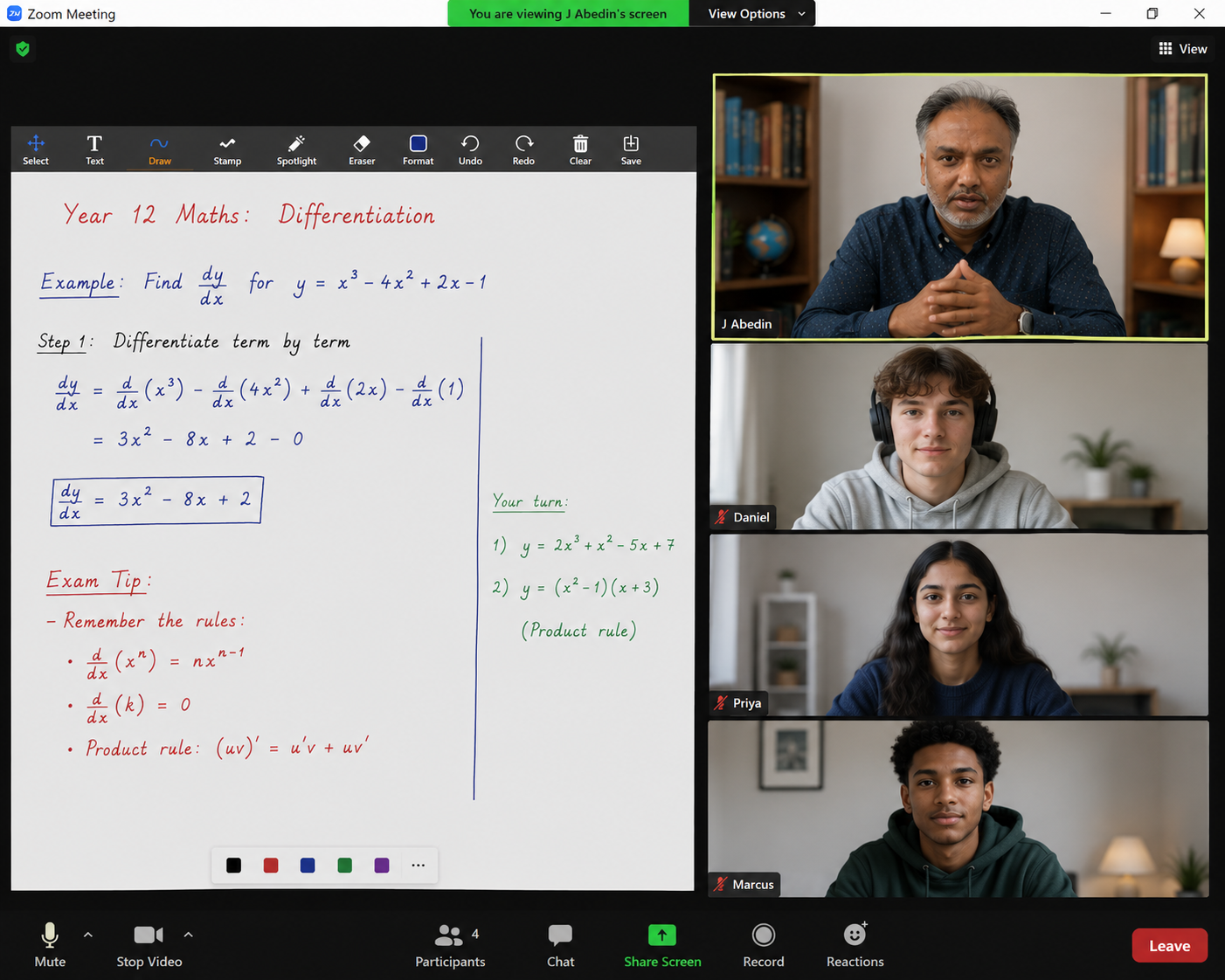Leave the meeting
1225x980 pixels.
tap(1169, 946)
